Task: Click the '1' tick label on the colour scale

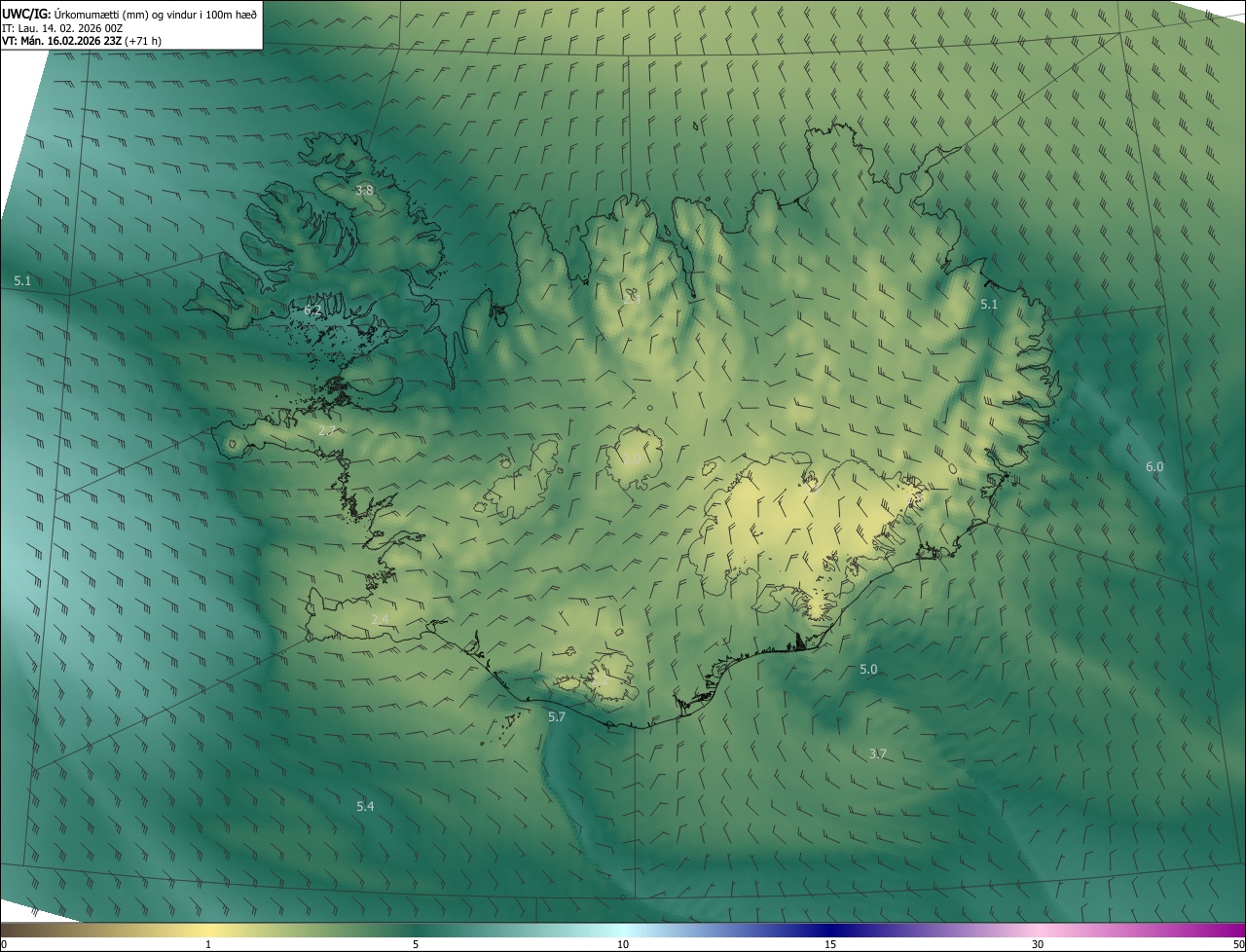Action: 208,944
